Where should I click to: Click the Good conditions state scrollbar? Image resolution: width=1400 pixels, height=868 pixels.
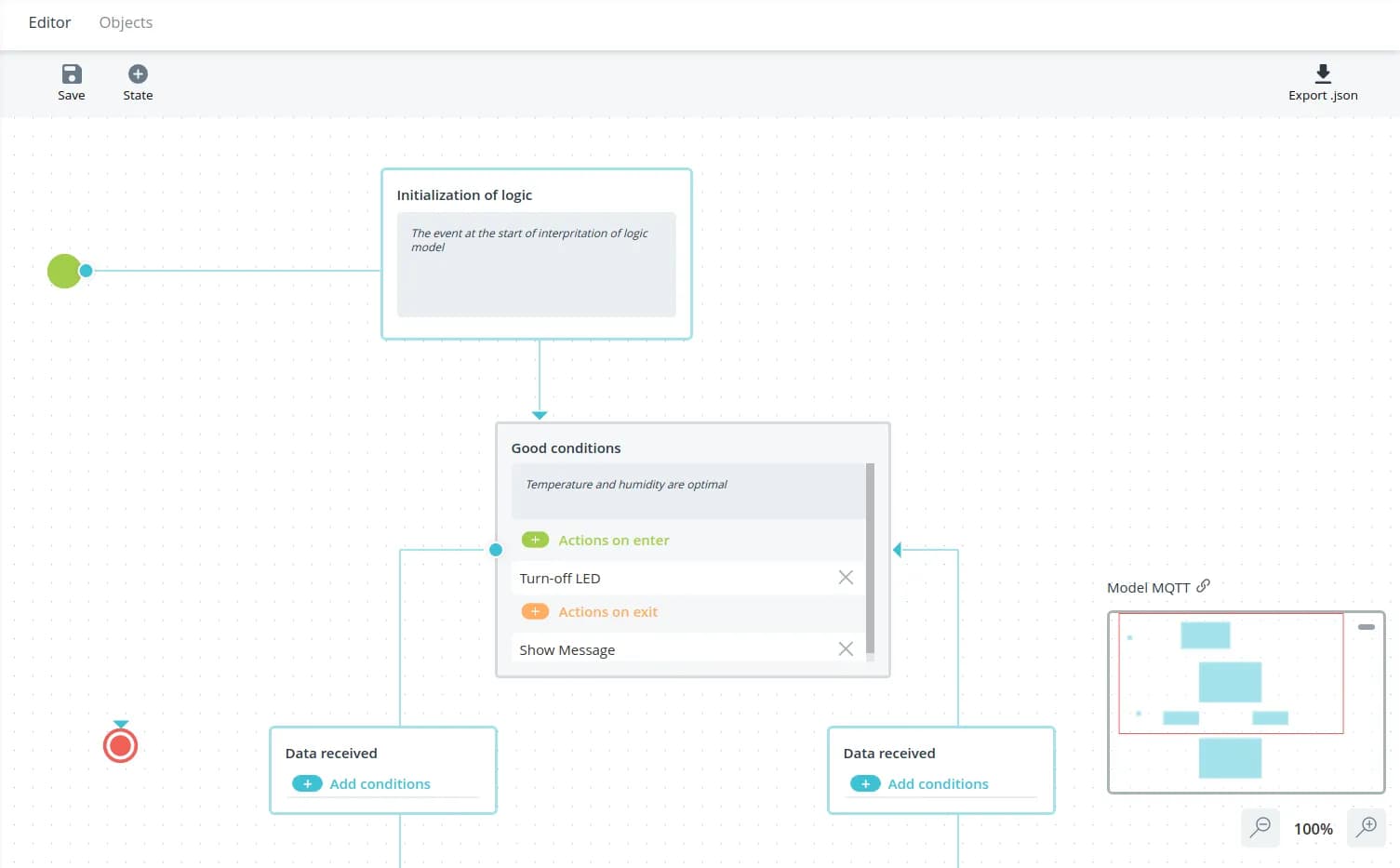coord(870,558)
